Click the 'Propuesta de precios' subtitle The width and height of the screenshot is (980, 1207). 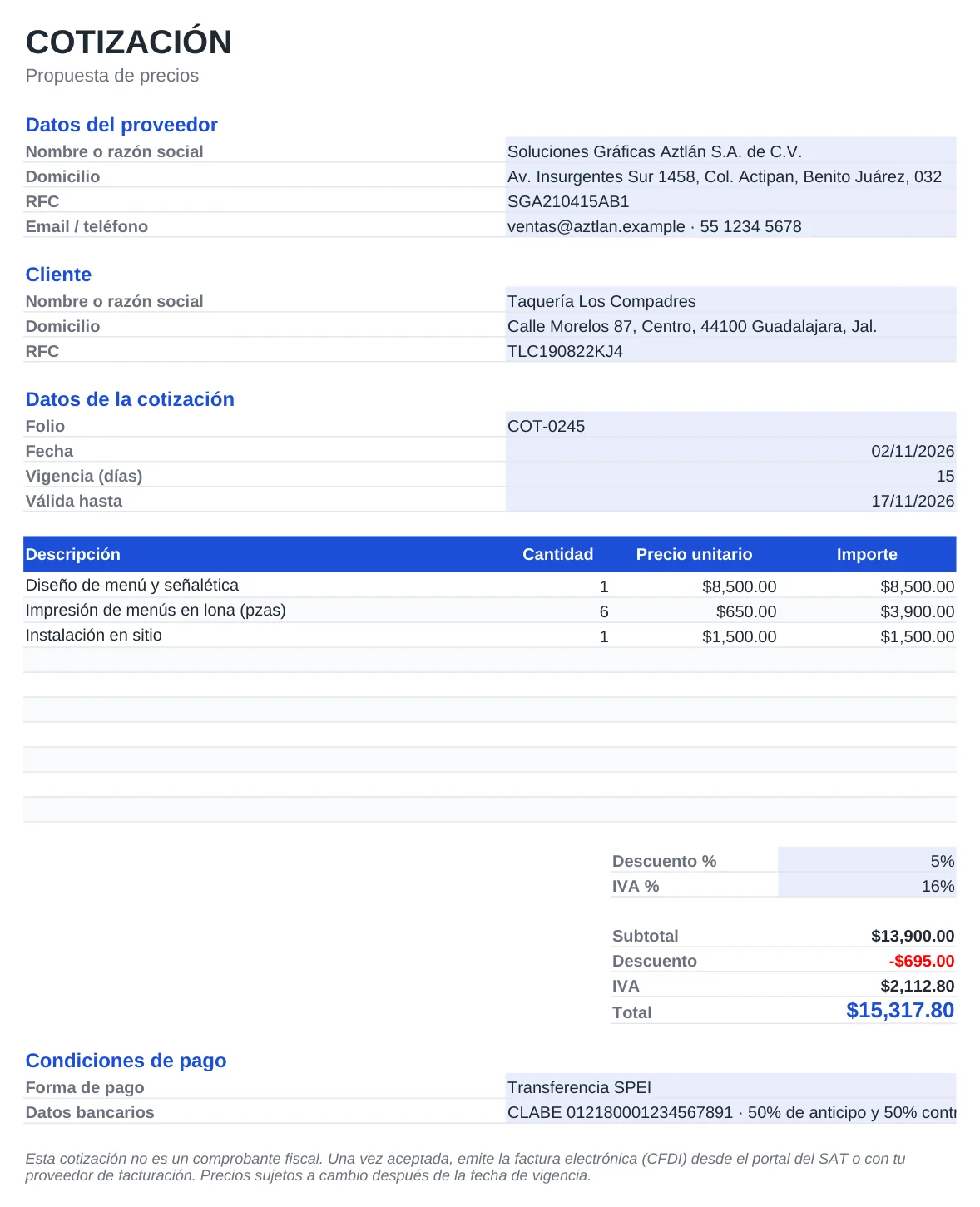pyautogui.click(x=112, y=76)
